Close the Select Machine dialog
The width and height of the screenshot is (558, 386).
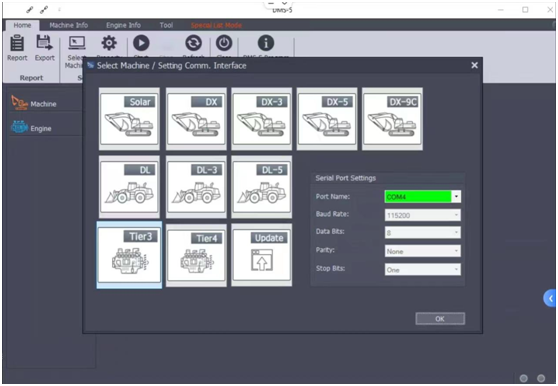[x=474, y=65]
